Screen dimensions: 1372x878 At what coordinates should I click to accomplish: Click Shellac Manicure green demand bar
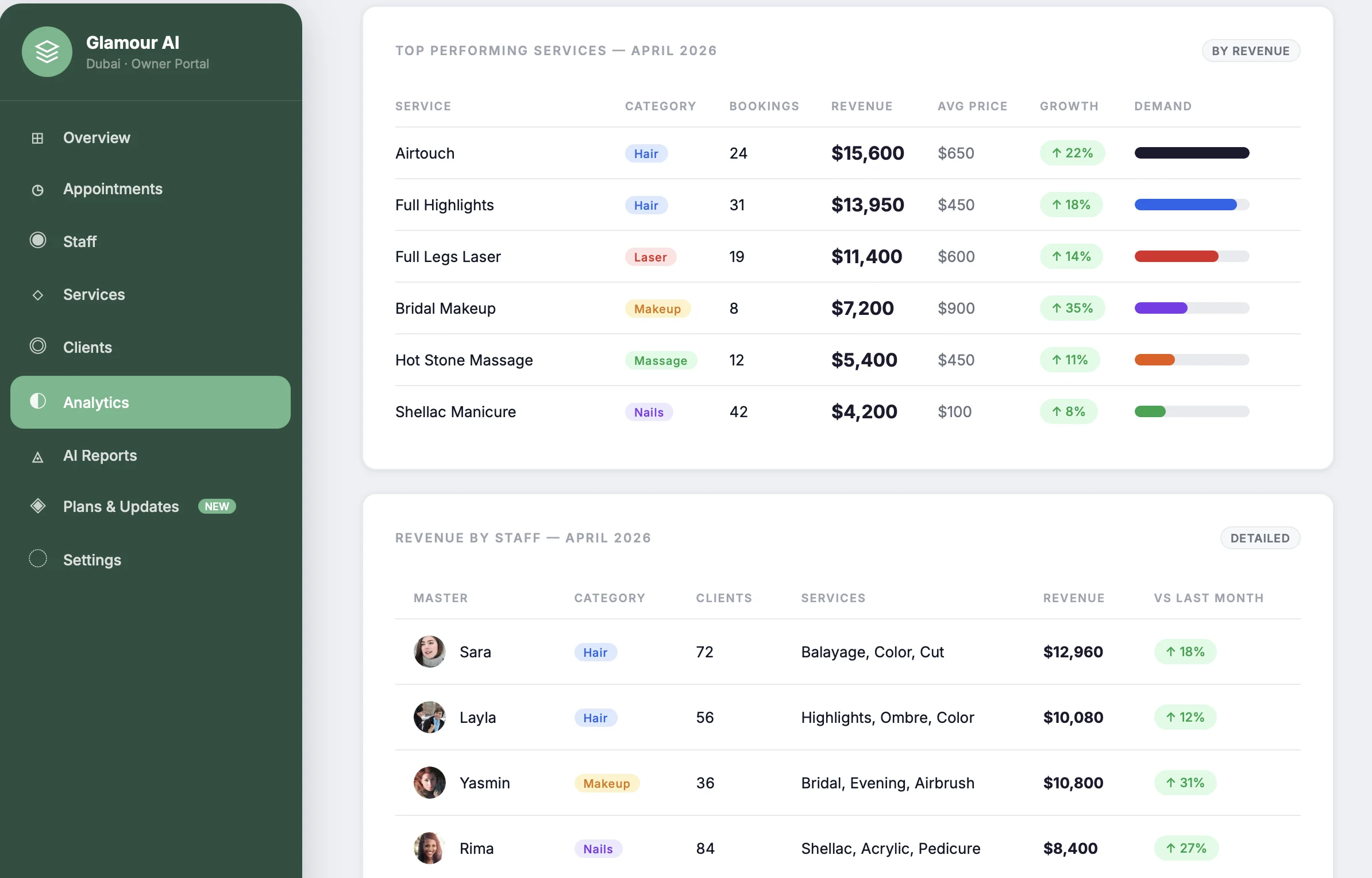(1150, 411)
